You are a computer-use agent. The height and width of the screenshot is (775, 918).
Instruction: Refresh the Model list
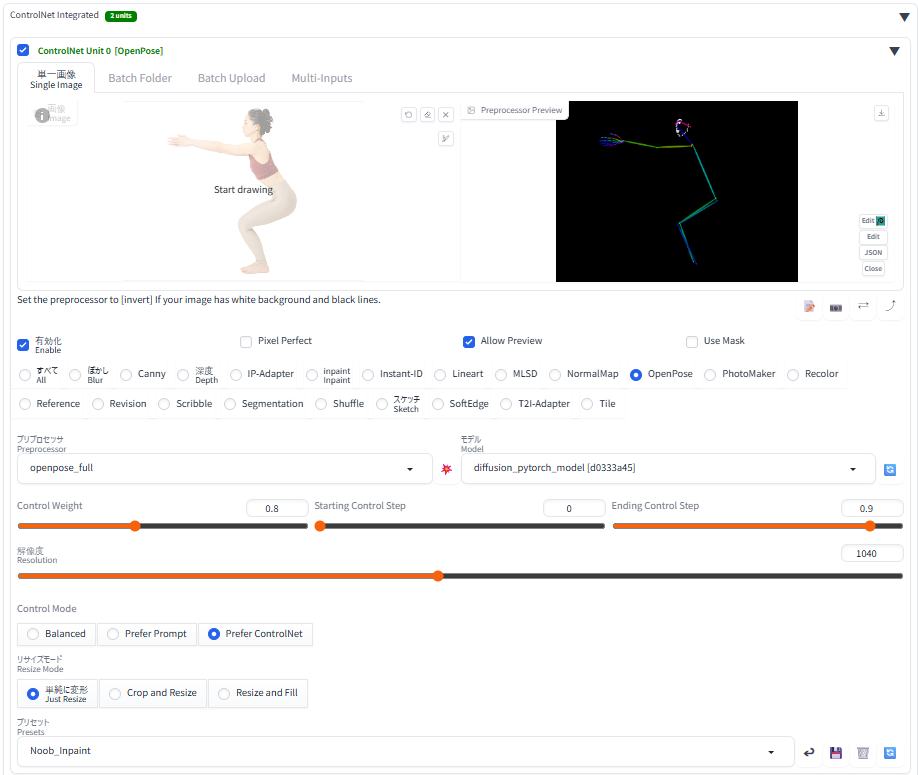tap(890, 468)
